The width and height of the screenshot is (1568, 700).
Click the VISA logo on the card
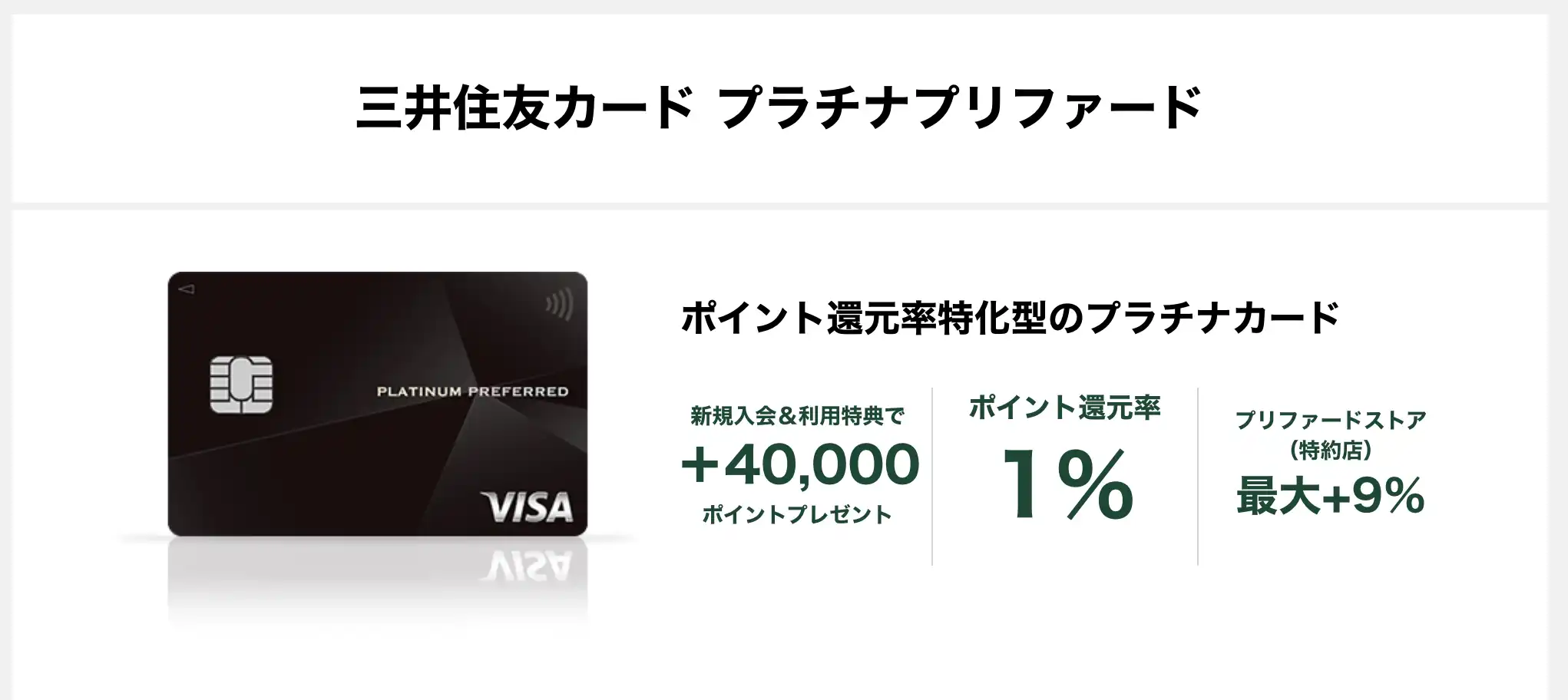pyautogui.click(x=528, y=507)
